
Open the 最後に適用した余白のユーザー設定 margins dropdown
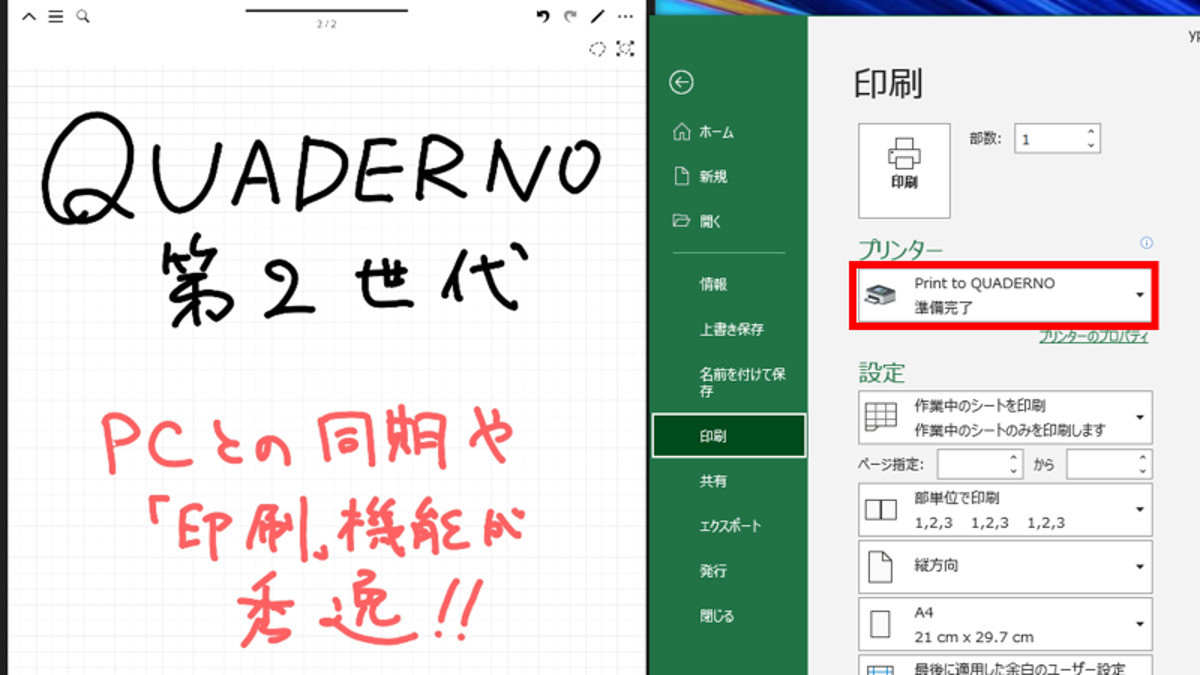1005,665
